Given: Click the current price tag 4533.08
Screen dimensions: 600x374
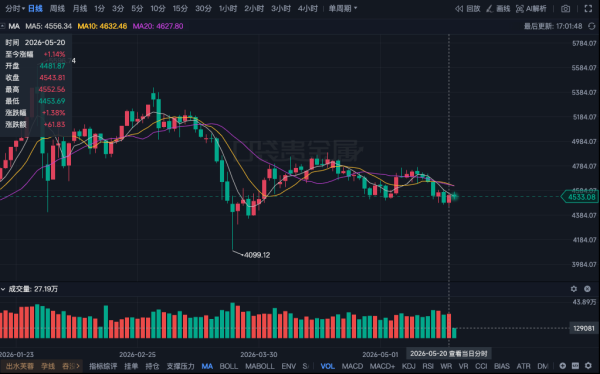Looking at the screenshot, I should [x=579, y=197].
